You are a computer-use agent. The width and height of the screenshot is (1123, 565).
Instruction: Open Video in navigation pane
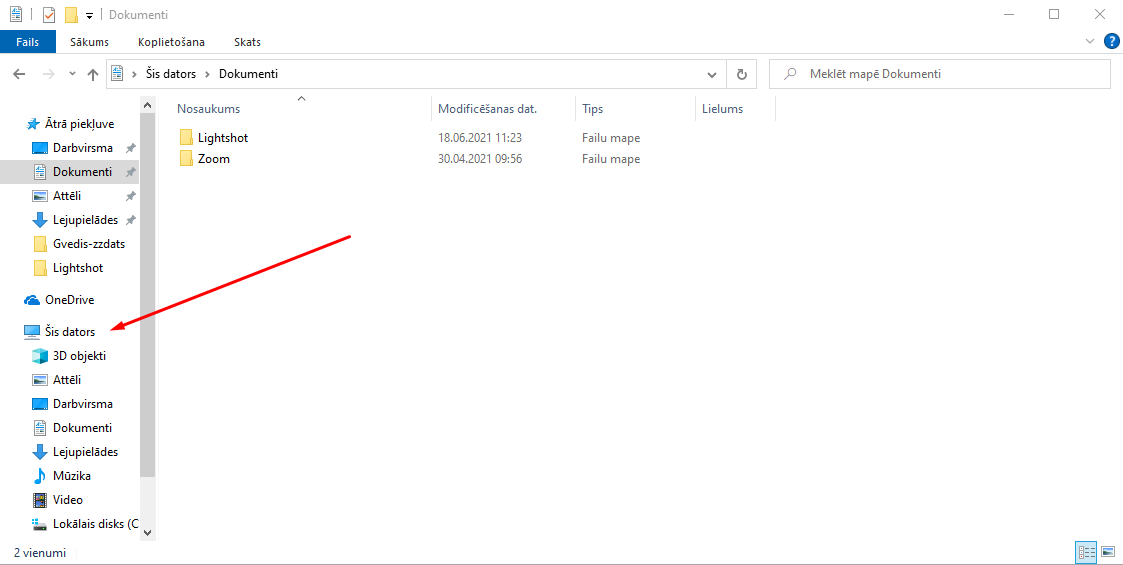[x=67, y=500]
